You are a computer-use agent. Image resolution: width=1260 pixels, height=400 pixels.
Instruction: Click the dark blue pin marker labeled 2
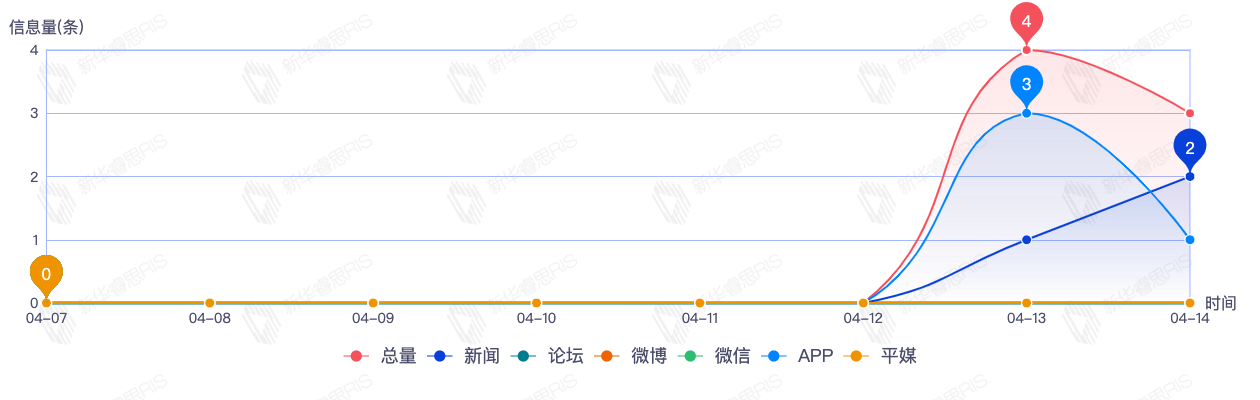coord(1189,148)
